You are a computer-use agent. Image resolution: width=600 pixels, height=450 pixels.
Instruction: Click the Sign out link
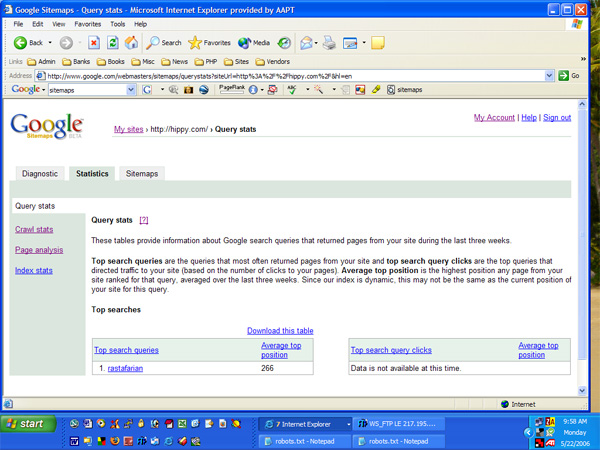557,117
